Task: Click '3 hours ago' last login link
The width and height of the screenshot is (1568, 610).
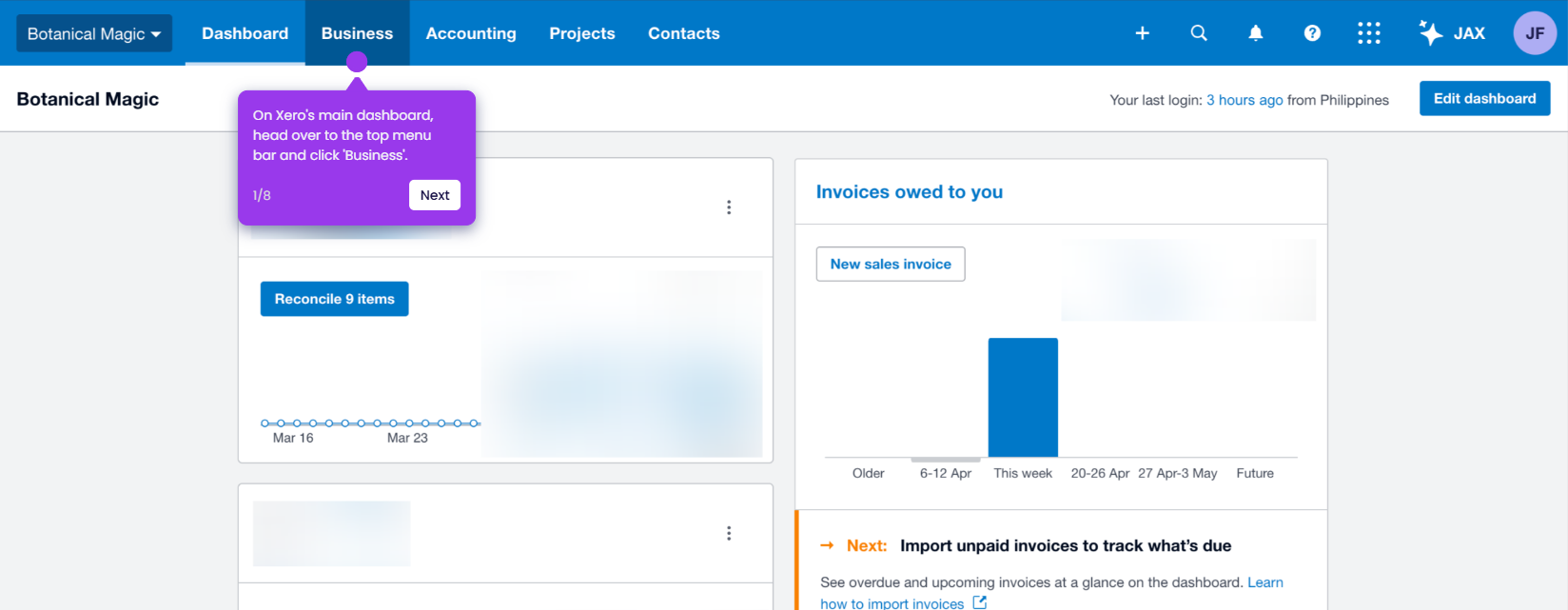Action: tap(1245, 100)
